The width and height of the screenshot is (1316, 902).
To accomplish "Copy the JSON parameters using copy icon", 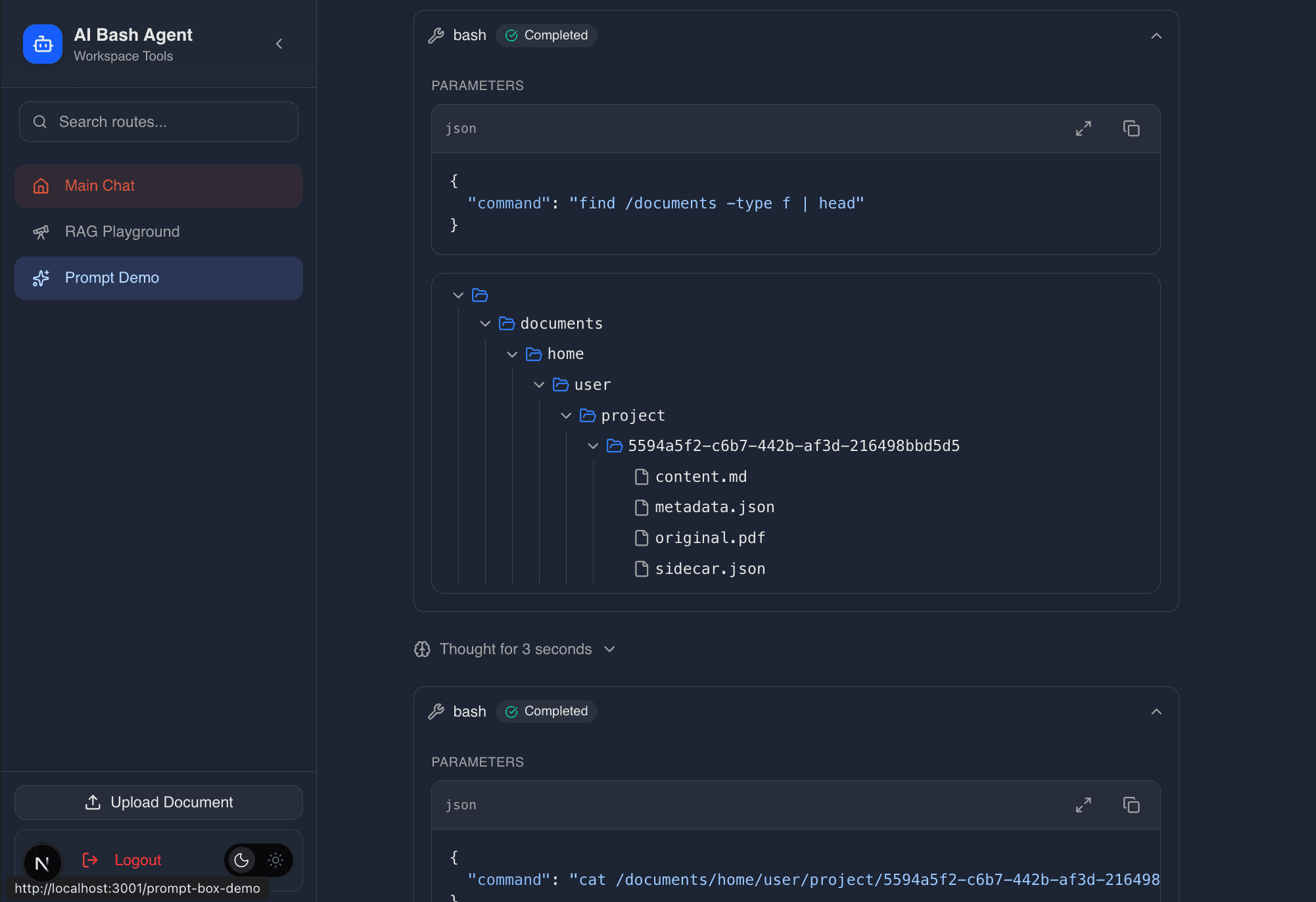I will (1132, 128).
